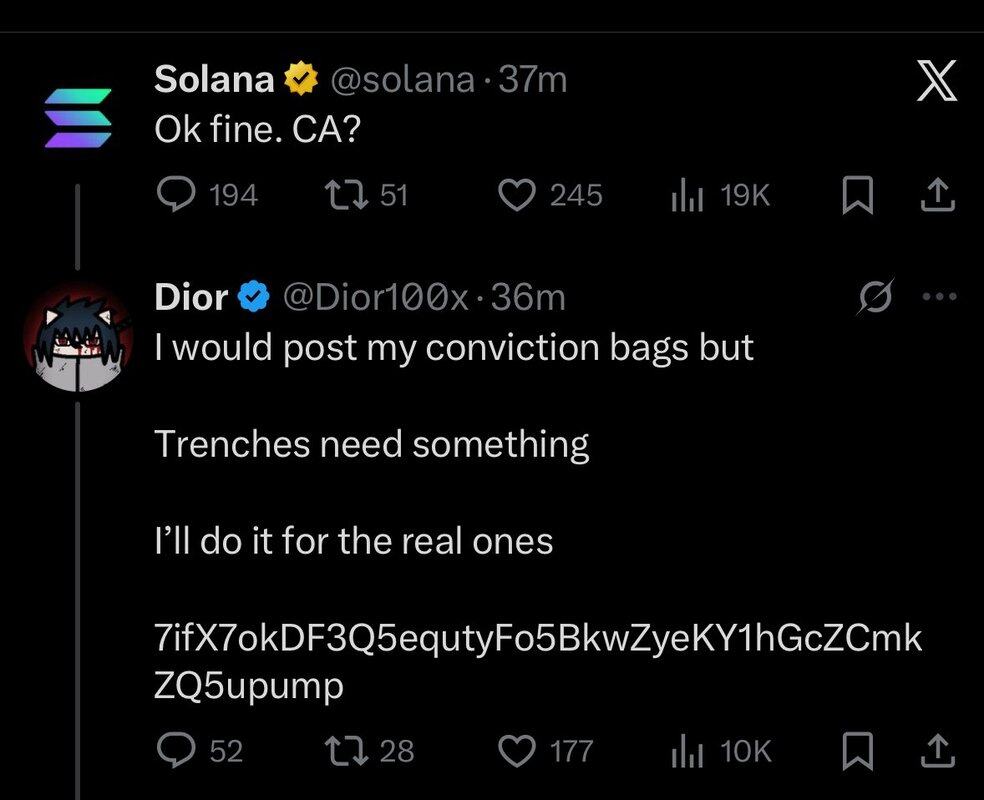Reply to Dior's conviction bags post

pos(179,750)
